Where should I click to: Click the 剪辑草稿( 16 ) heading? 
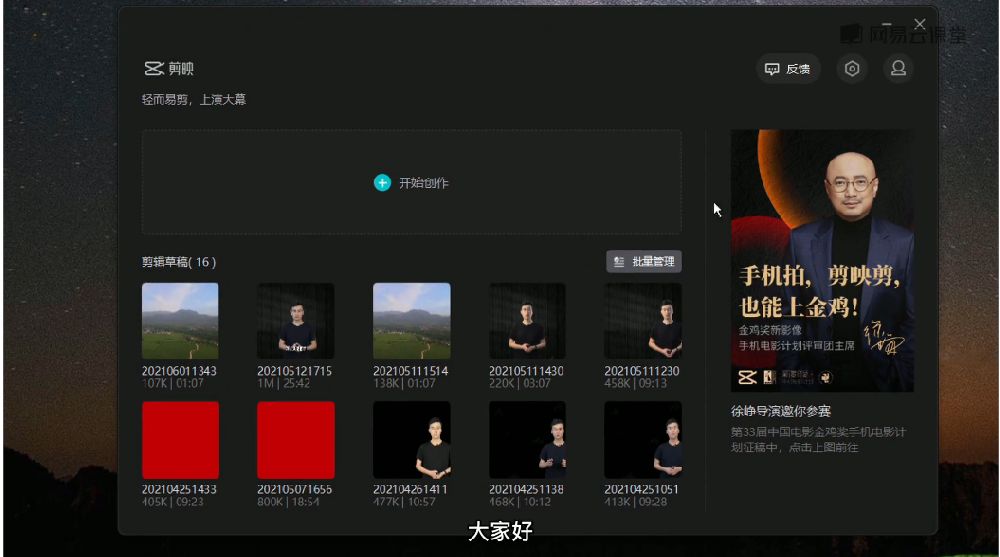[x=179, y=262]
